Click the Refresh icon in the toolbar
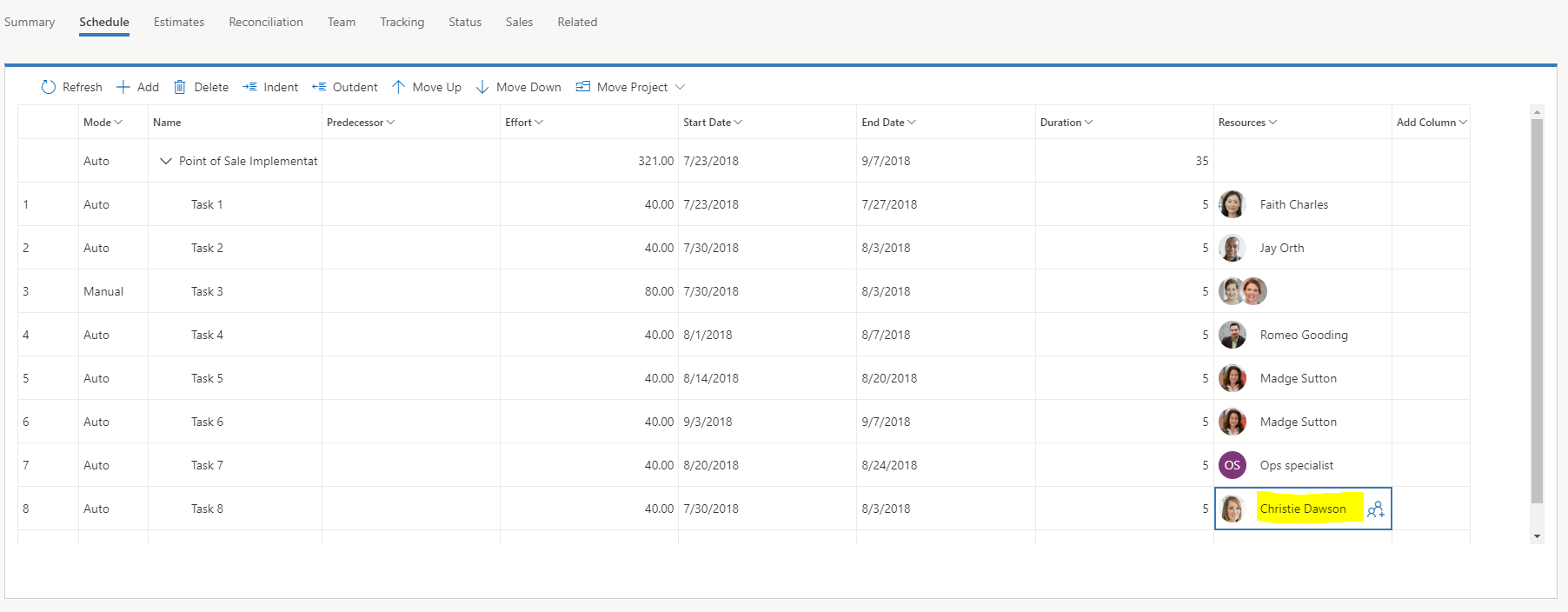This screenshot has height=612, width=1568. tap(49, 87)
